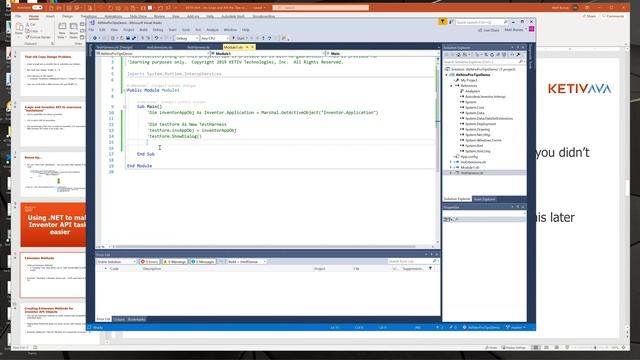Viewport: 640px width, 360px height.
Task: Click the Step Over icon in debug toolbar
Action: 269,38
